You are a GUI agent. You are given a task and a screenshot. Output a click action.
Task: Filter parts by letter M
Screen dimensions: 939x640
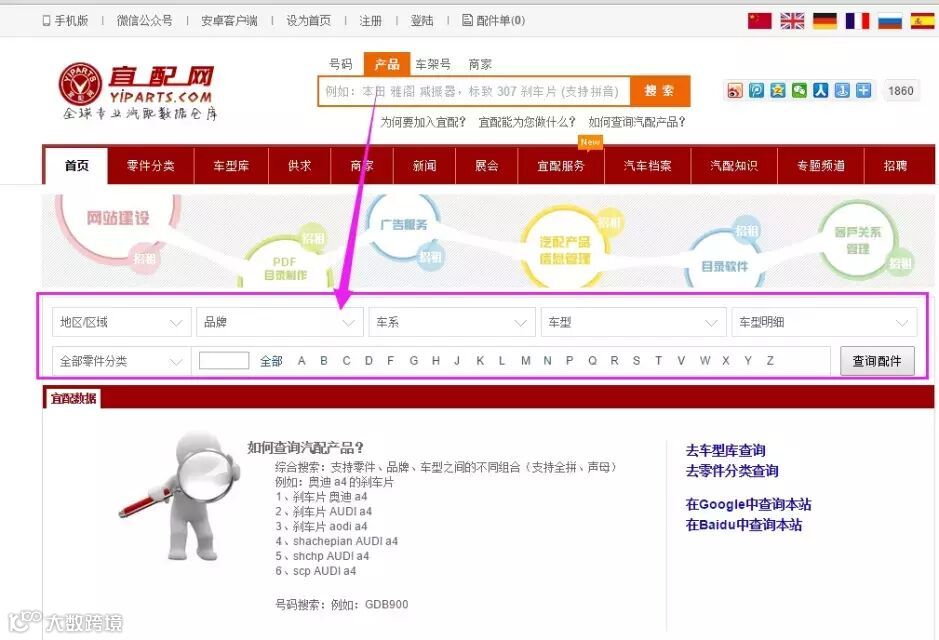(526, 361)
